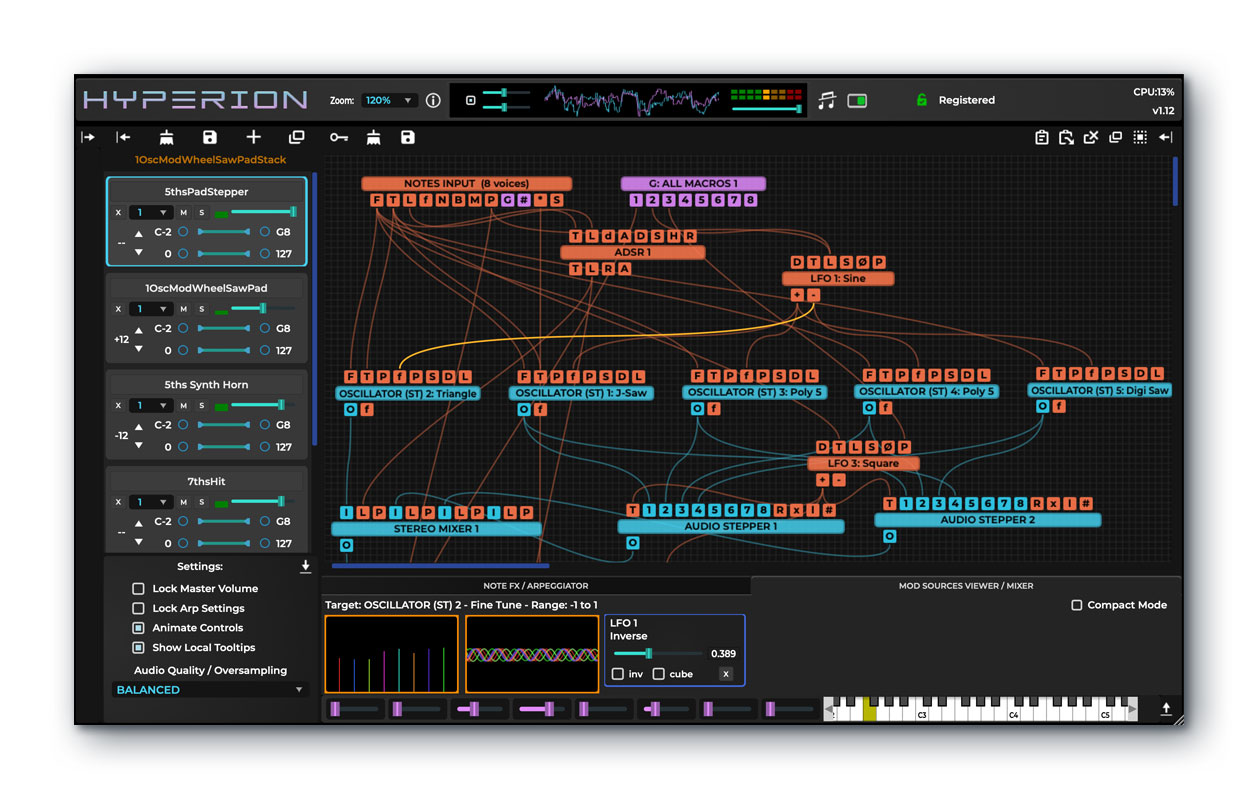Click the vertical scrollbar of the patch grid

pos(1175,180)
